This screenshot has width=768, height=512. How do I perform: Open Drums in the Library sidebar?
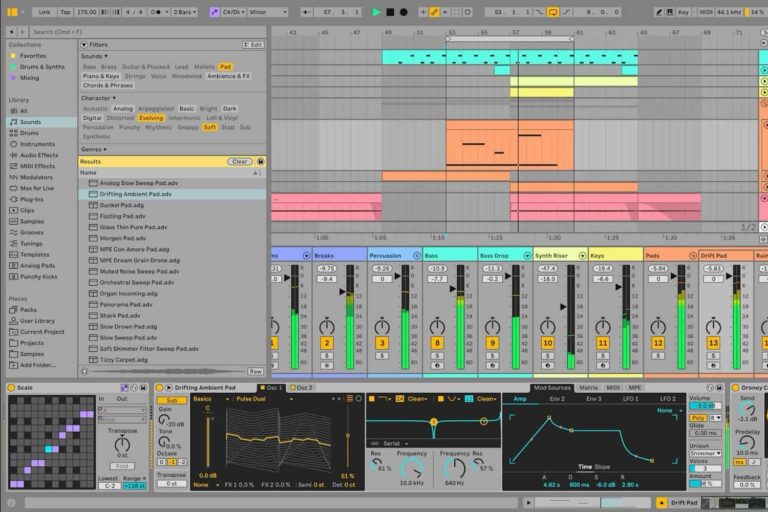pyautogui.click(x=29, y=133)
